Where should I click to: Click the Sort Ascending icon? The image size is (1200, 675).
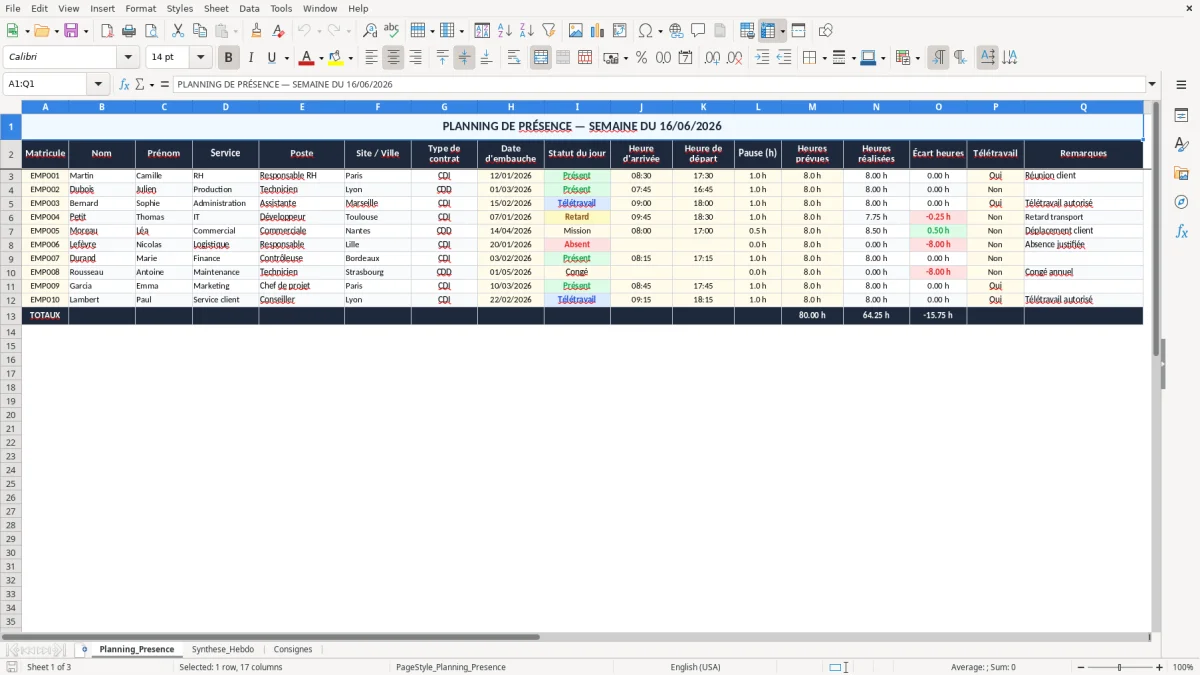tap(505, 31)
